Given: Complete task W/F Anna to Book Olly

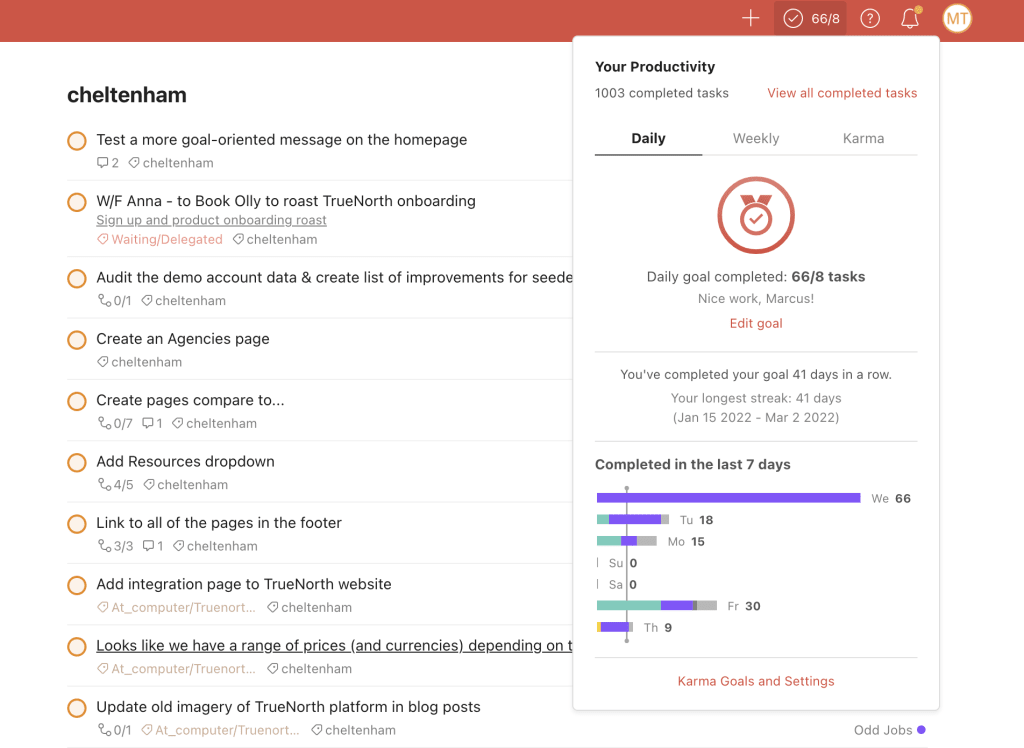Looking at the screenshot, I should point(77,202).
